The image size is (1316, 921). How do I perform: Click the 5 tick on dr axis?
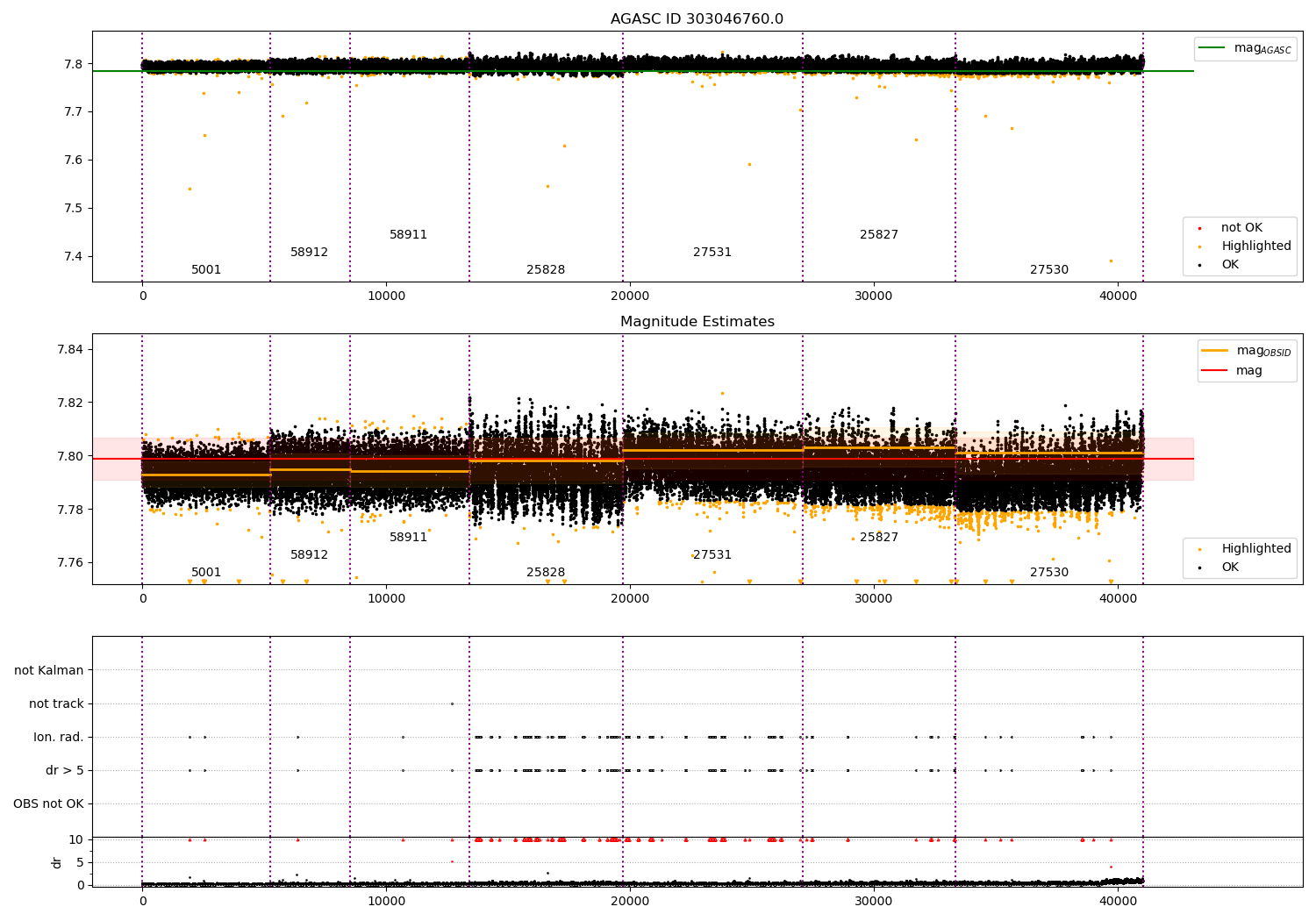pos(80,863)
